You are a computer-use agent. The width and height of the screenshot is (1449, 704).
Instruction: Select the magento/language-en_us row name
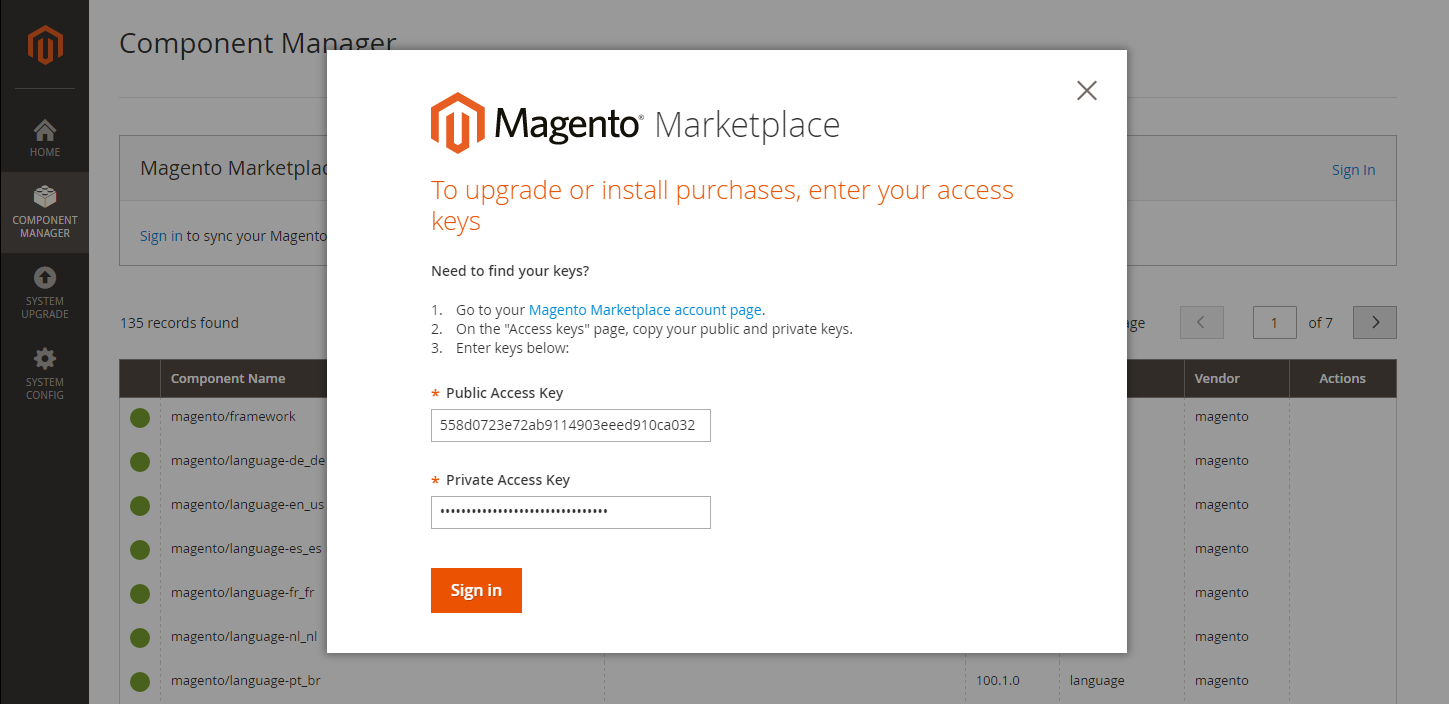248,504
